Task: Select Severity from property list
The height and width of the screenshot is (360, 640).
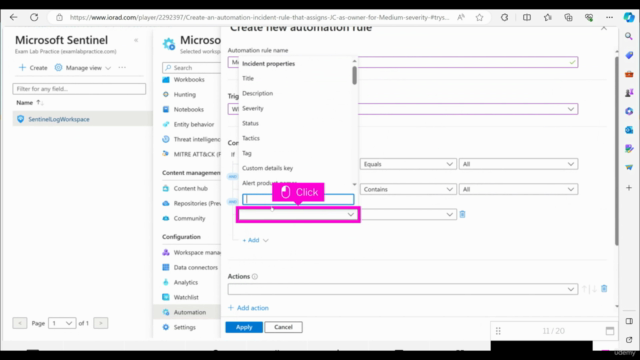Action: [x=253, y=108]
